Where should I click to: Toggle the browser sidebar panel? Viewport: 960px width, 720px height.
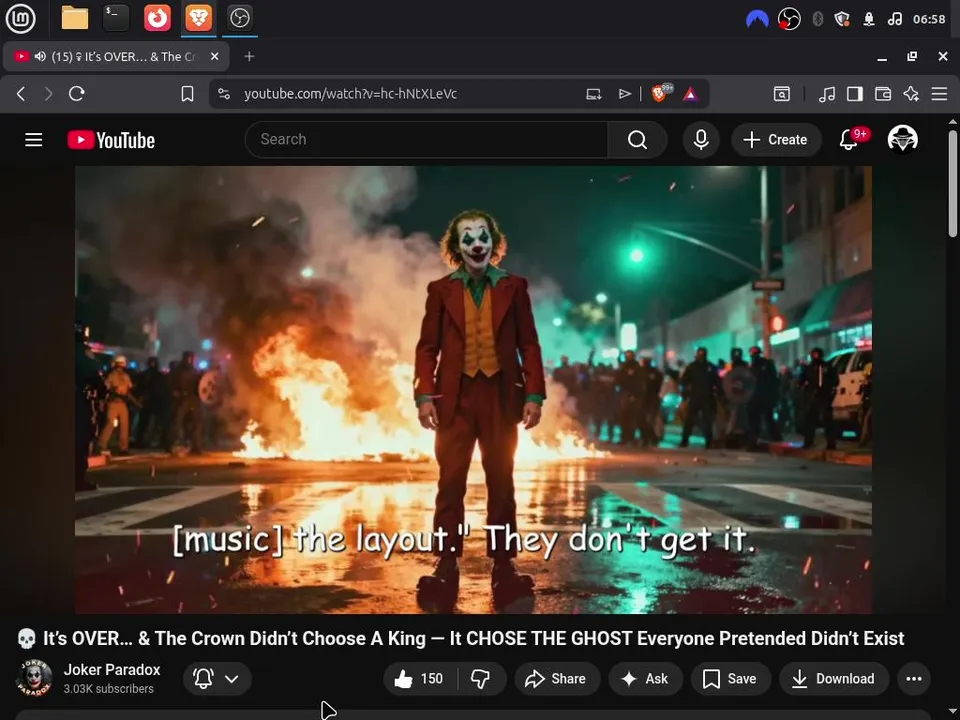click(855, 94)
